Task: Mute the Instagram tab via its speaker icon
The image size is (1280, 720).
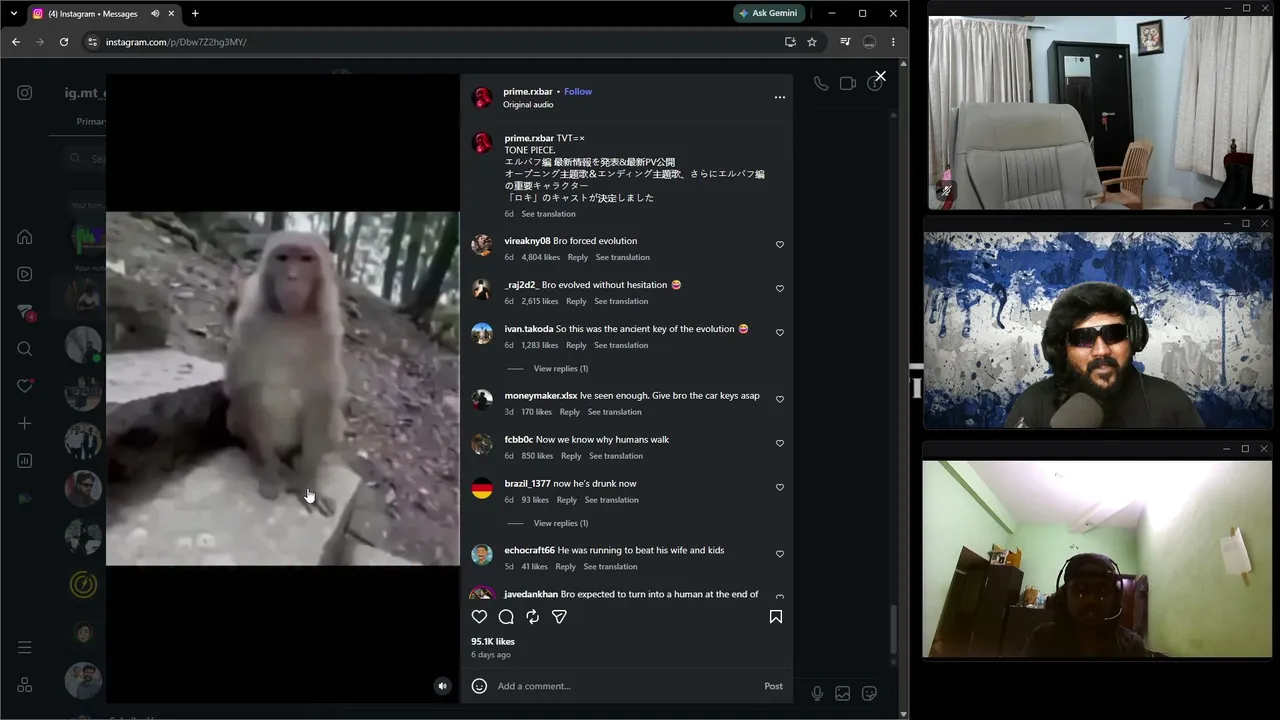Action: pyautogui.click(x=155, y=14)
